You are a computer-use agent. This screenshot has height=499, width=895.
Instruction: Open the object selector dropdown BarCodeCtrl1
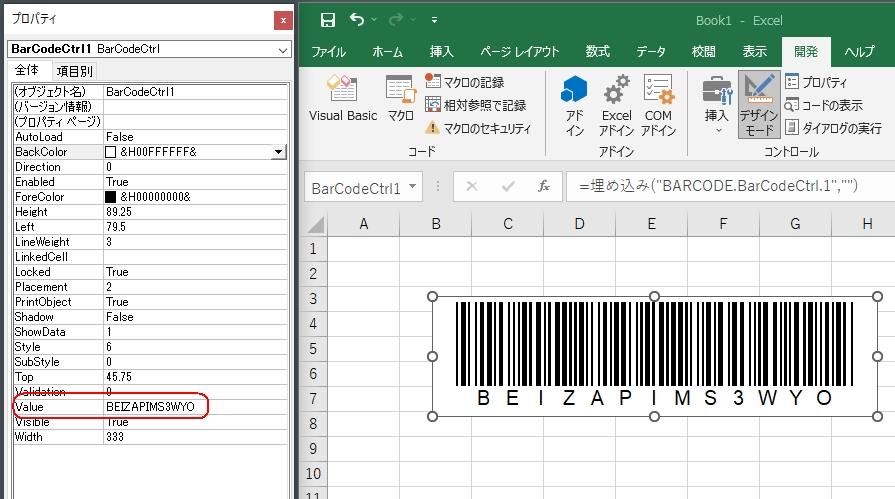click(x=283, y=50)
